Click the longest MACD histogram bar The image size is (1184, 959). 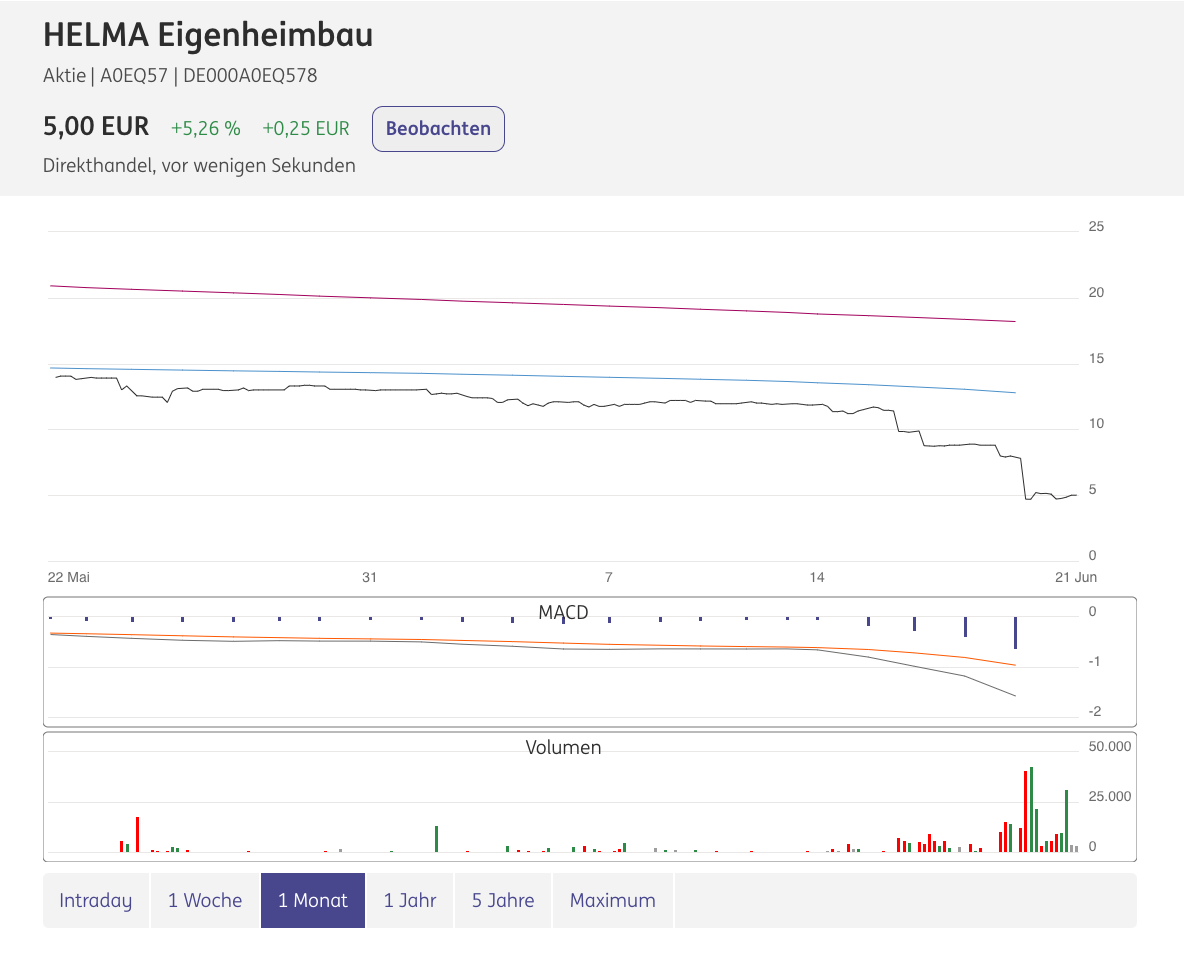coord(1015,632)
